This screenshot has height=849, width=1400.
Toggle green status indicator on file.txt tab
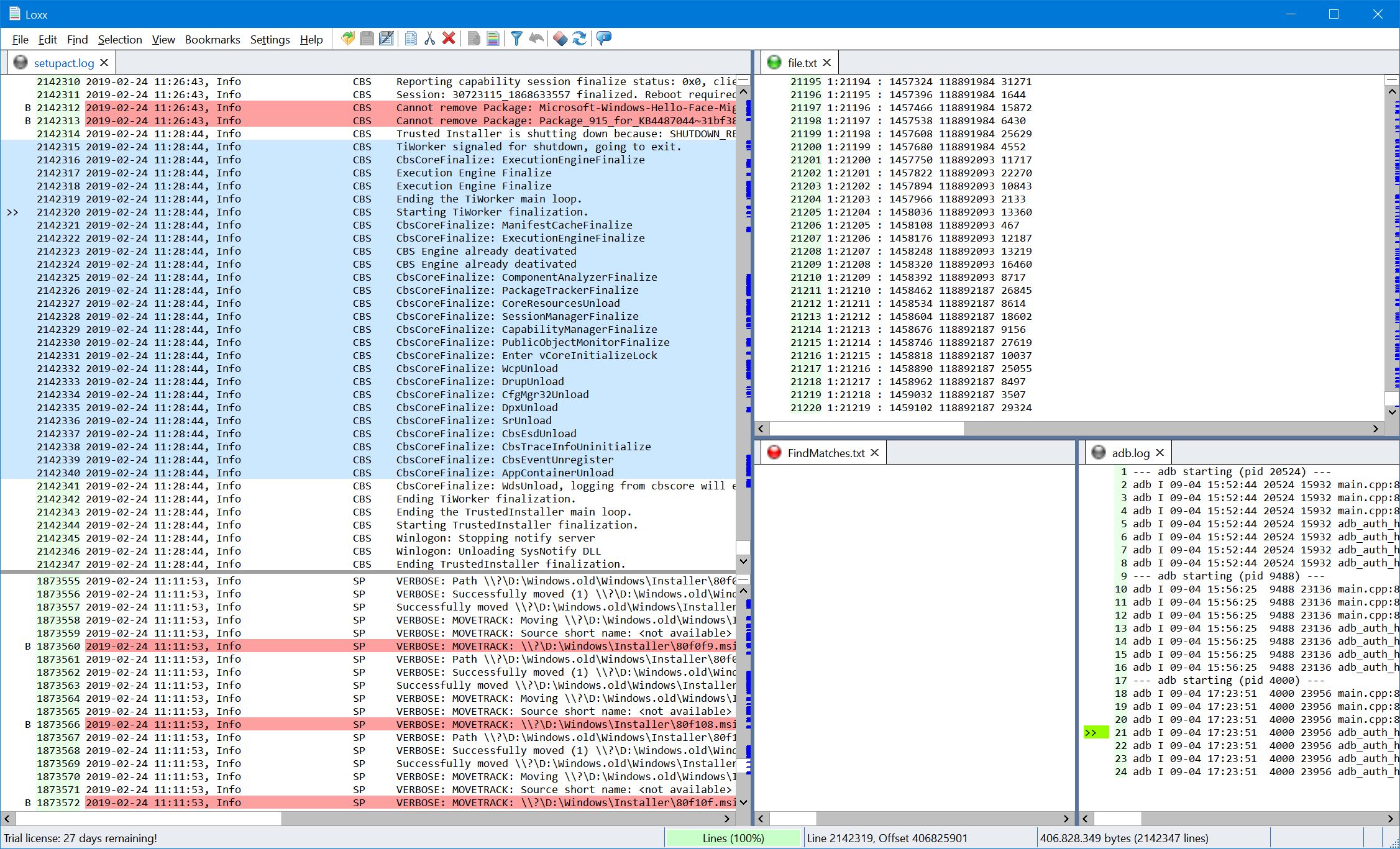coord(774,62)
